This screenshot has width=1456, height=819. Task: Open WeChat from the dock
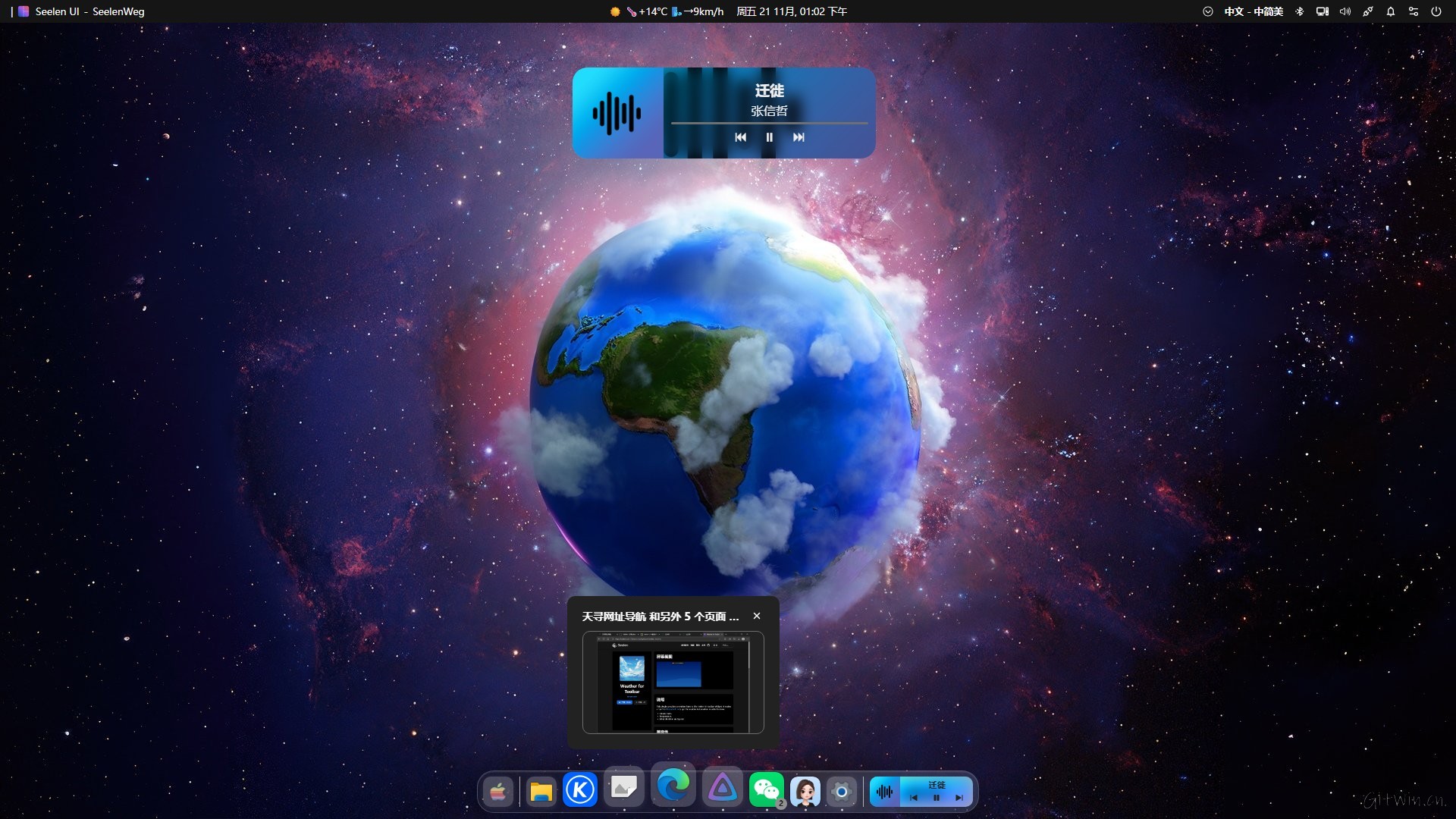(x=766, y=791)
